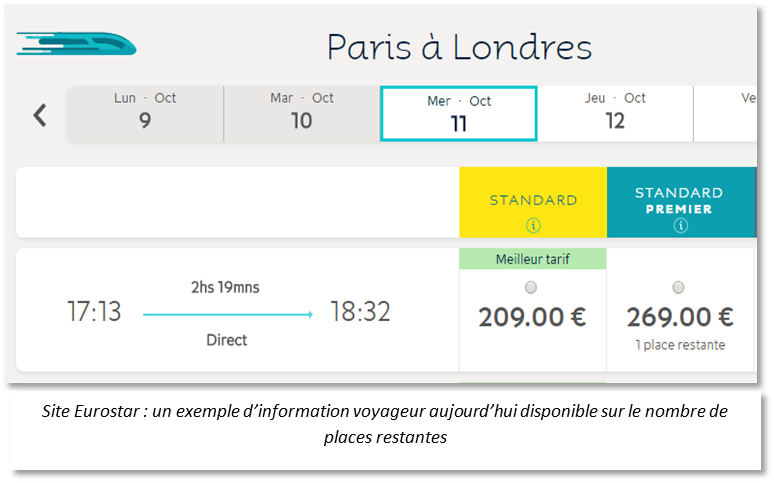This screenshot has height=483, width=774.
Task: Select Mer 11 Oct date tab
Action: pos(459,114)
